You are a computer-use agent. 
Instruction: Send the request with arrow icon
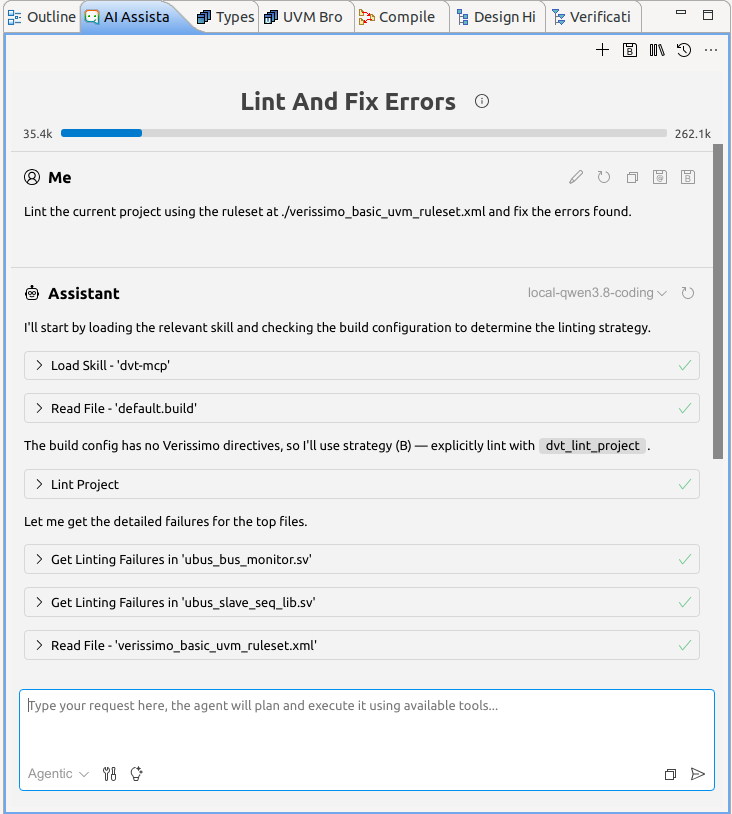698,774
